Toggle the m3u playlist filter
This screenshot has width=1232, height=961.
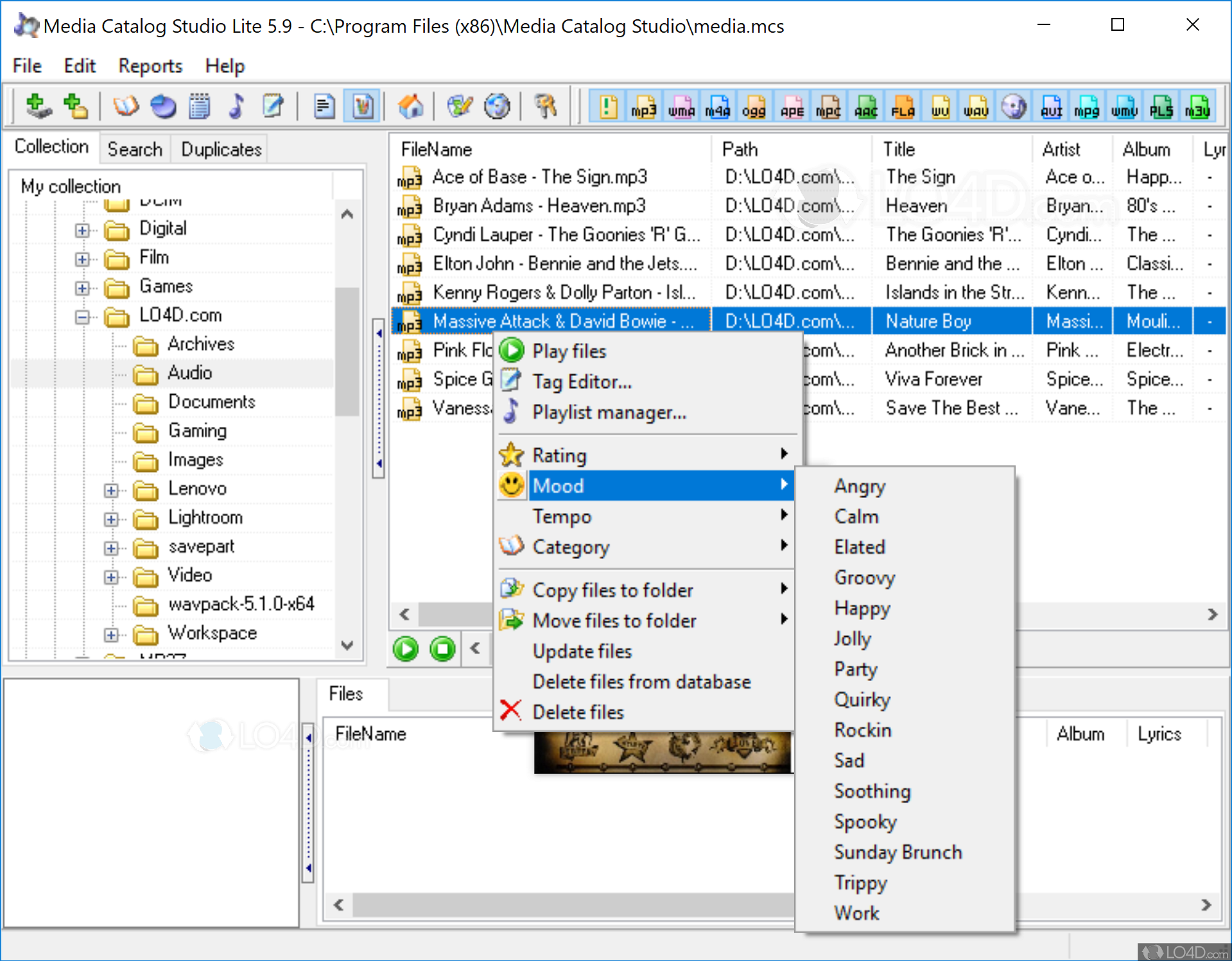(x=1198, y=107)
